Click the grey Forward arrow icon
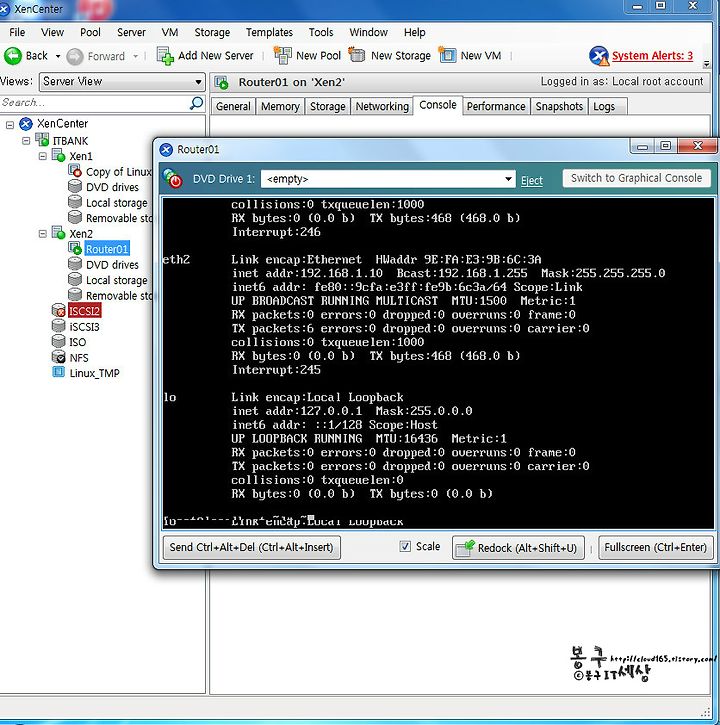 (74, 56)
